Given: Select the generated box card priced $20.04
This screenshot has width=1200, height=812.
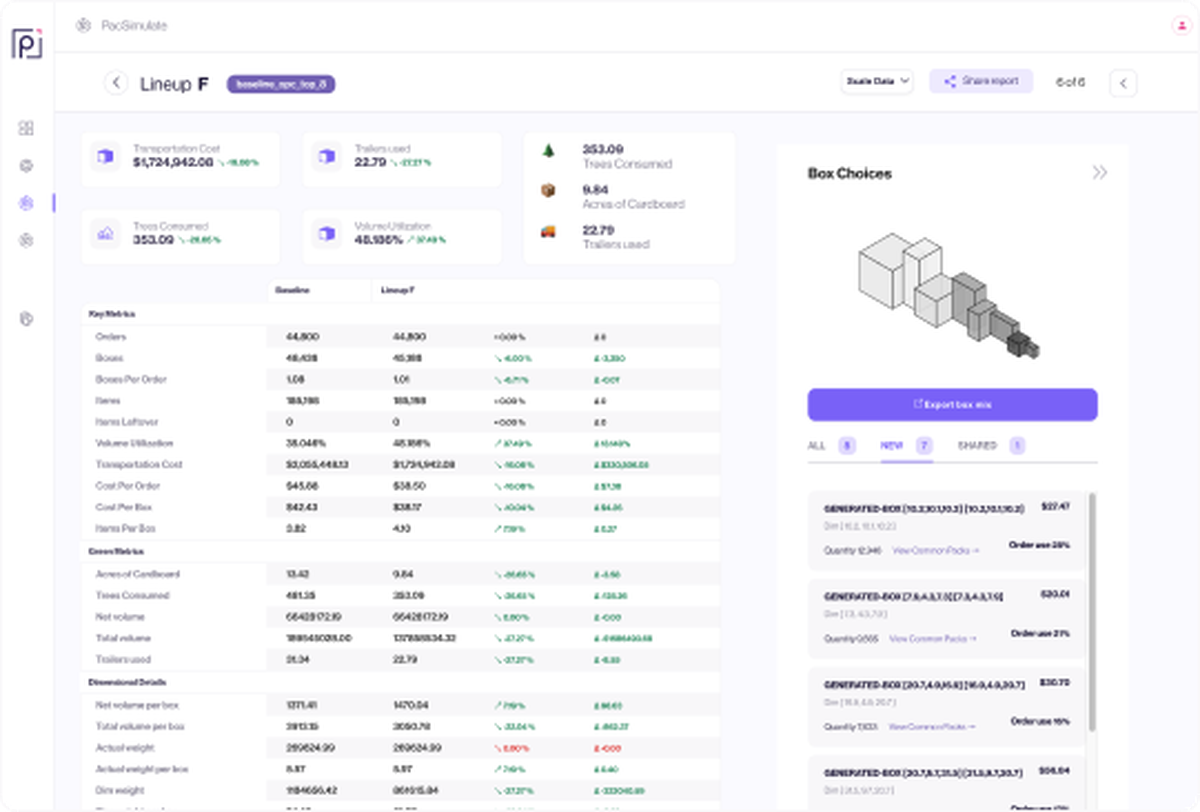Looking at the screenshot, I should pyautogui.click(x=946, y=617).
